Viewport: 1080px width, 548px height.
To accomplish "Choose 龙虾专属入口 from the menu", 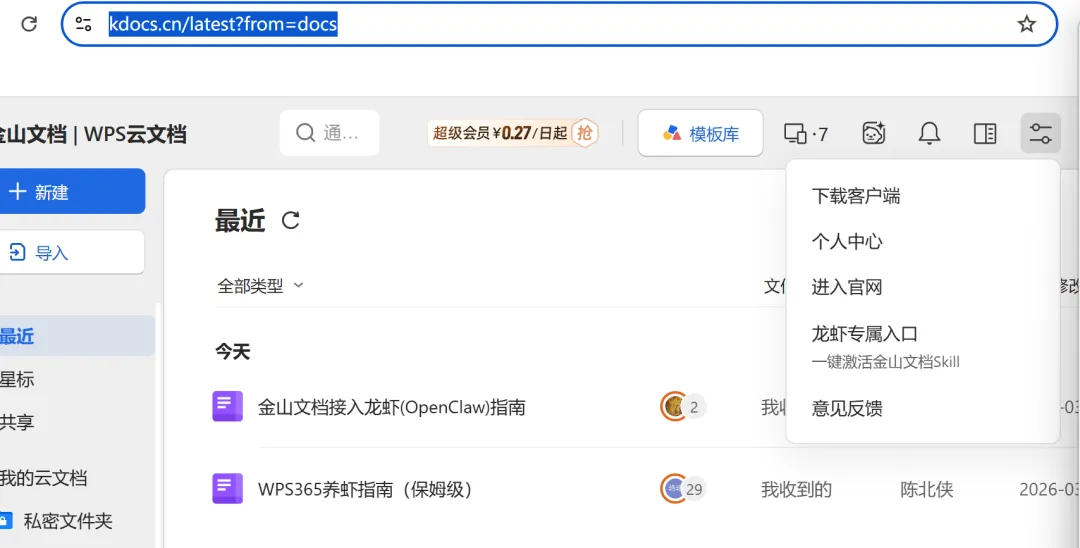I will click(x=864, y=335).
